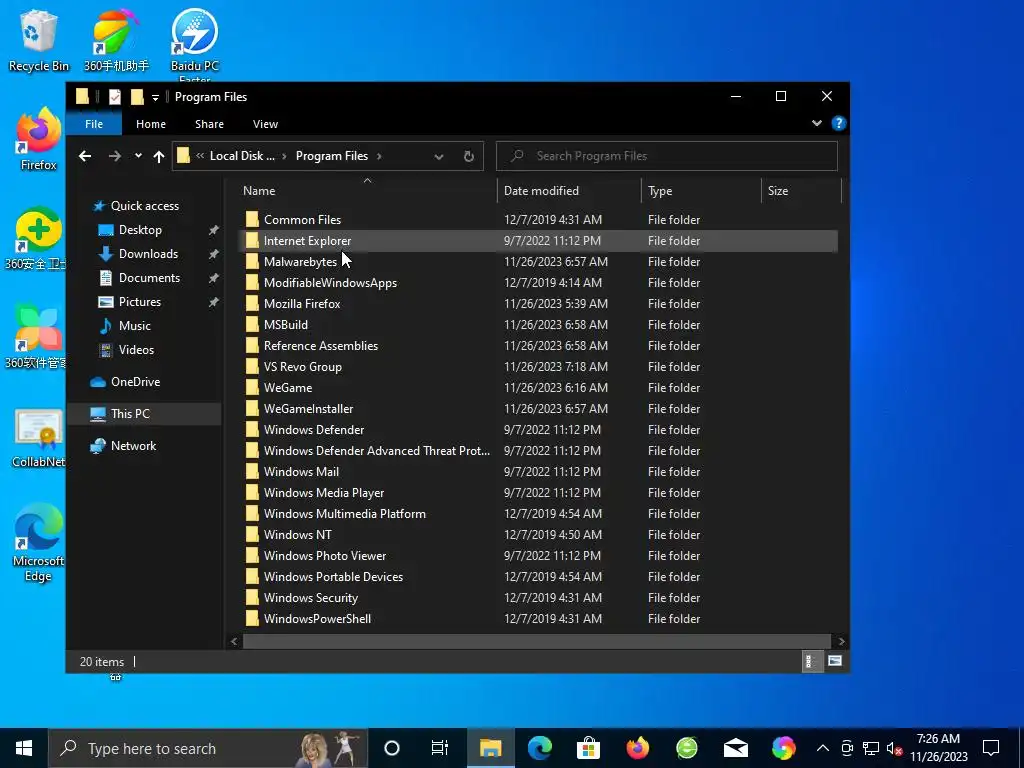Screen dimensions: 1024x768
Task: Click File Explorer taskbar icon
Action: click(x=490, y=748)
